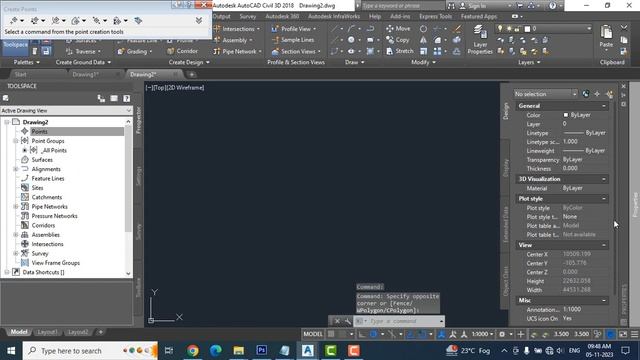Open File Explorer from the taskbar

point(239,350)
